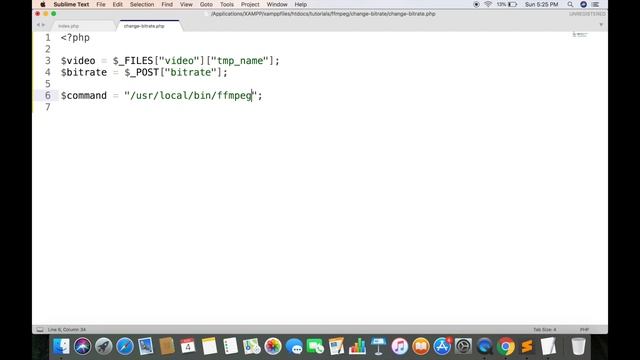
Task: Click the $_FILES superglobal on line 3
Action: tap(133, 61)
